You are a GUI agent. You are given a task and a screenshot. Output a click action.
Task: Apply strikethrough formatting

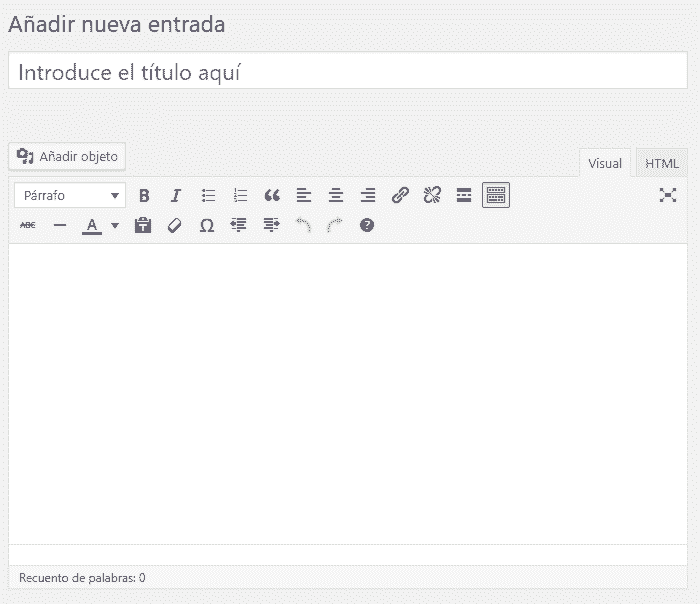[28, 225]
